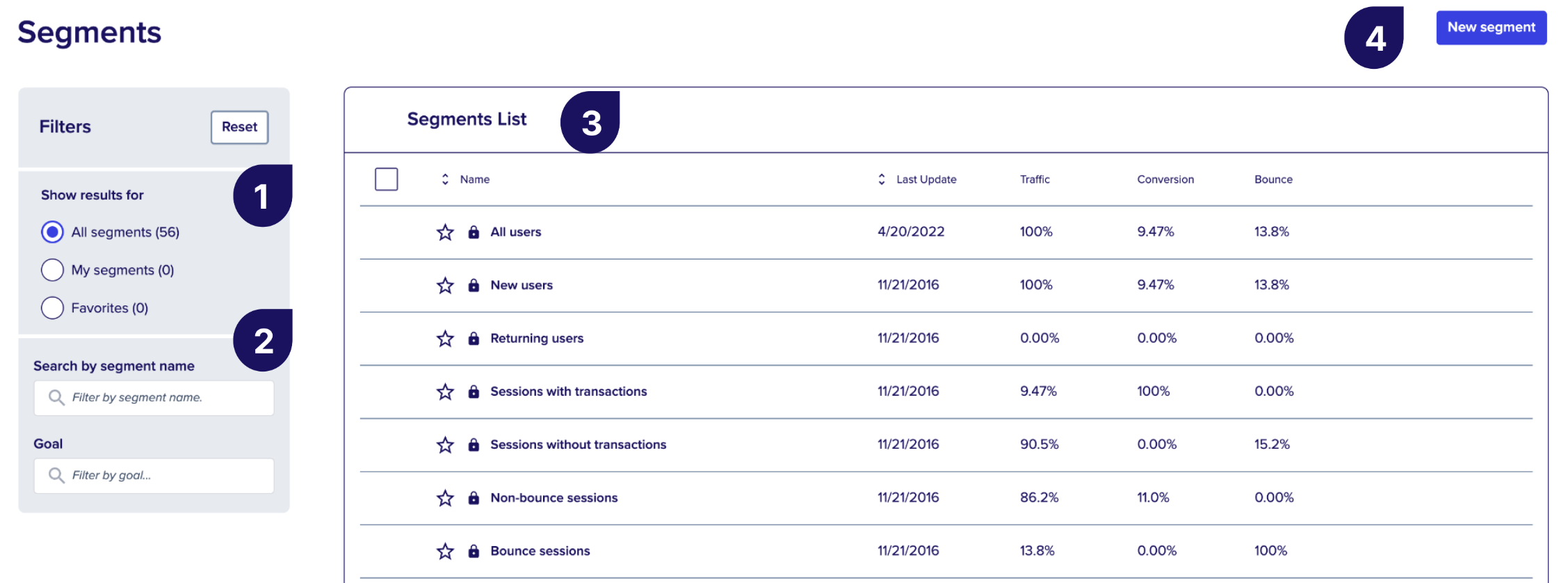The image size is (1568, 583).
Task: Click the magnifier icon in segment name search
Action: pyautogui.click(x=56, y=397)
